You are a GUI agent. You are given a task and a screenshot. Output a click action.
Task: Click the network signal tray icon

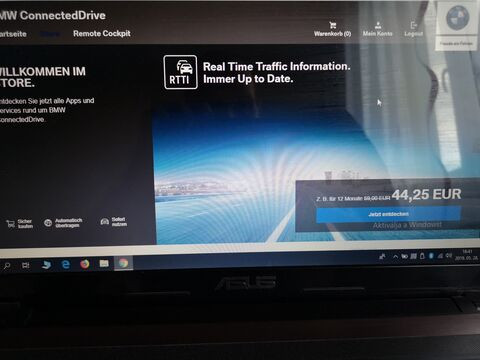click(440, 256)
